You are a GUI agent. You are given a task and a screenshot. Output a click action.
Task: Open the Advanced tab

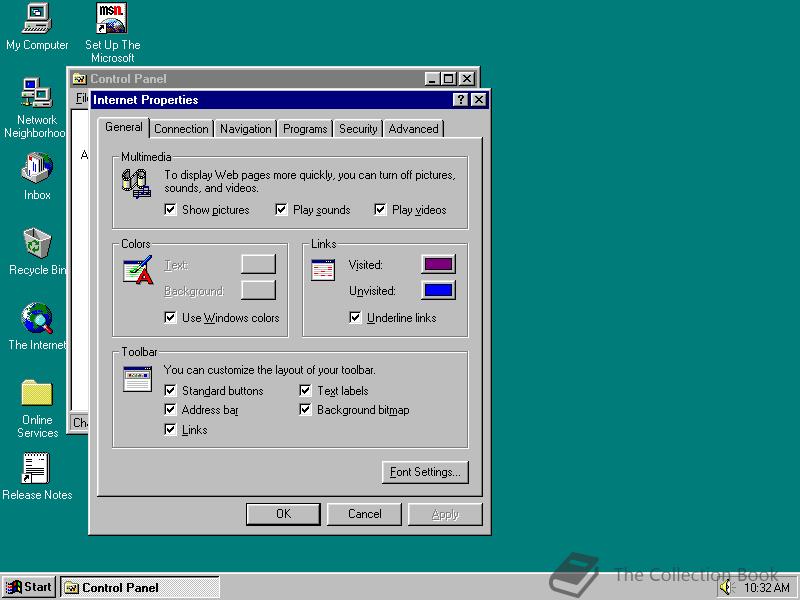[413, 129]
